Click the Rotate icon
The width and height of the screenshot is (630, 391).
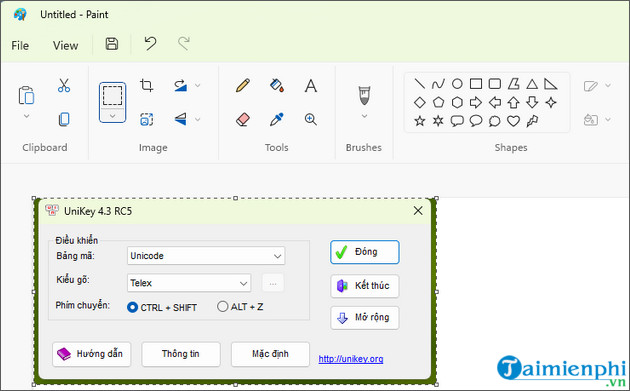pos(180,85)
